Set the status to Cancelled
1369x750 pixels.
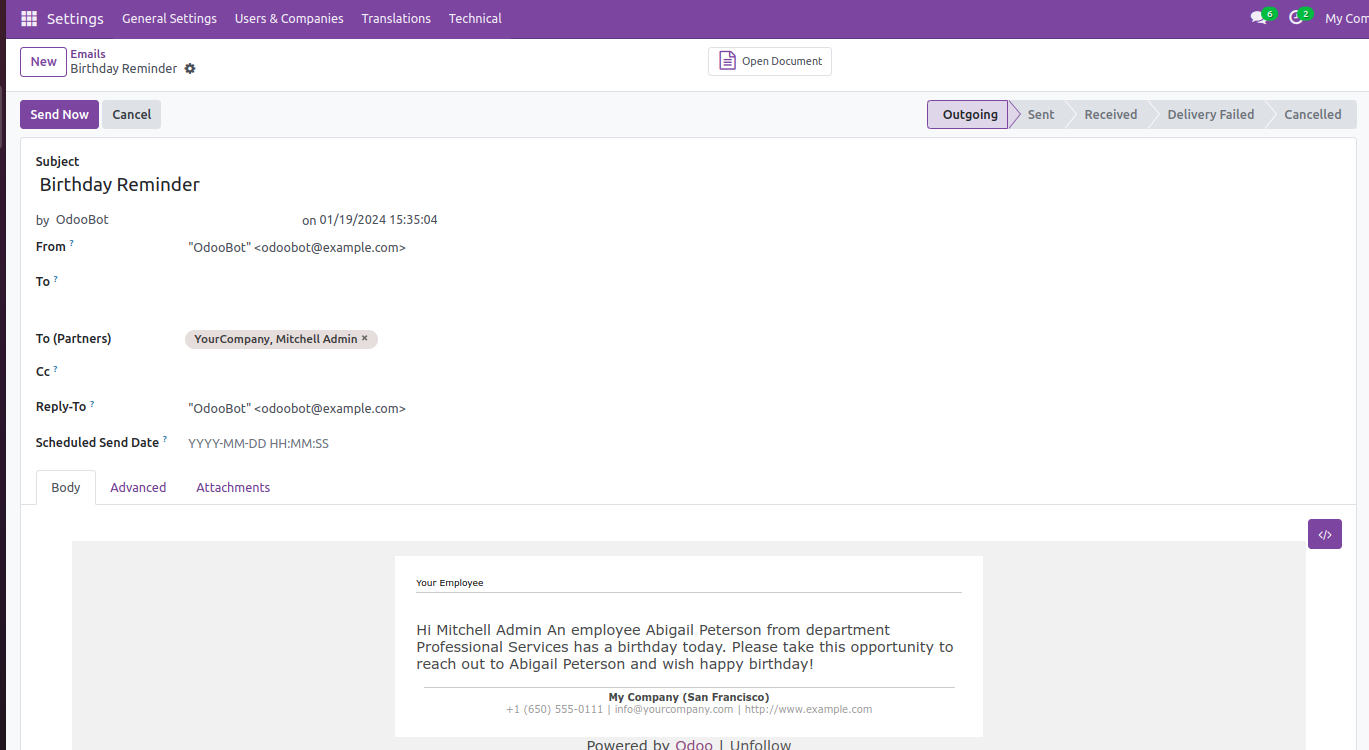[x=1312, y=115]
